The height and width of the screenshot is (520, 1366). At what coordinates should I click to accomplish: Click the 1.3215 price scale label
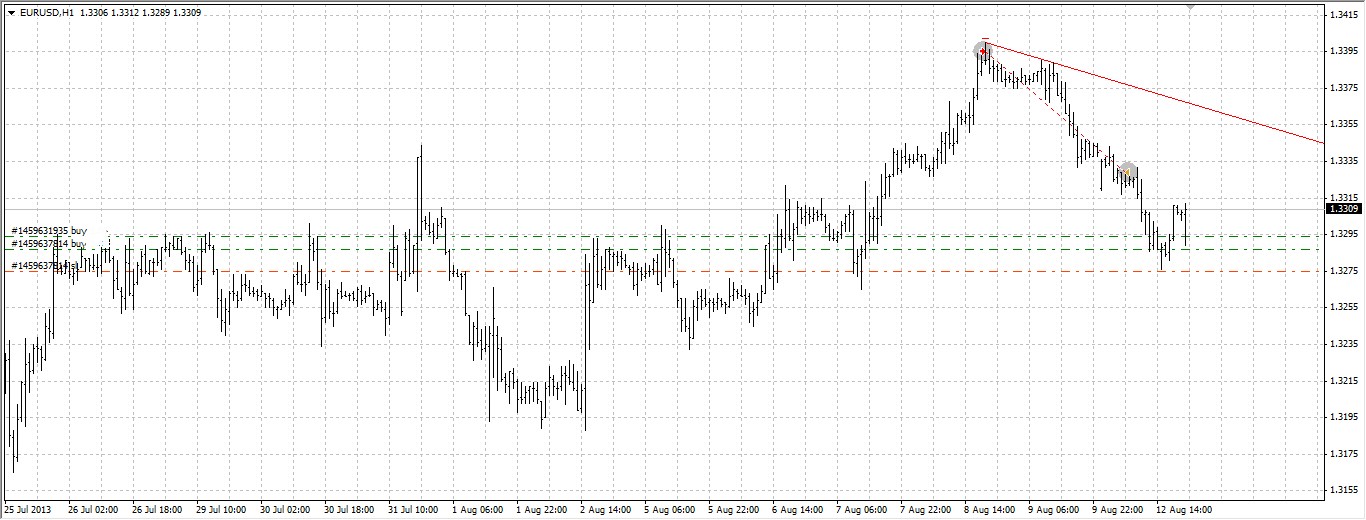coord(1343,381)
